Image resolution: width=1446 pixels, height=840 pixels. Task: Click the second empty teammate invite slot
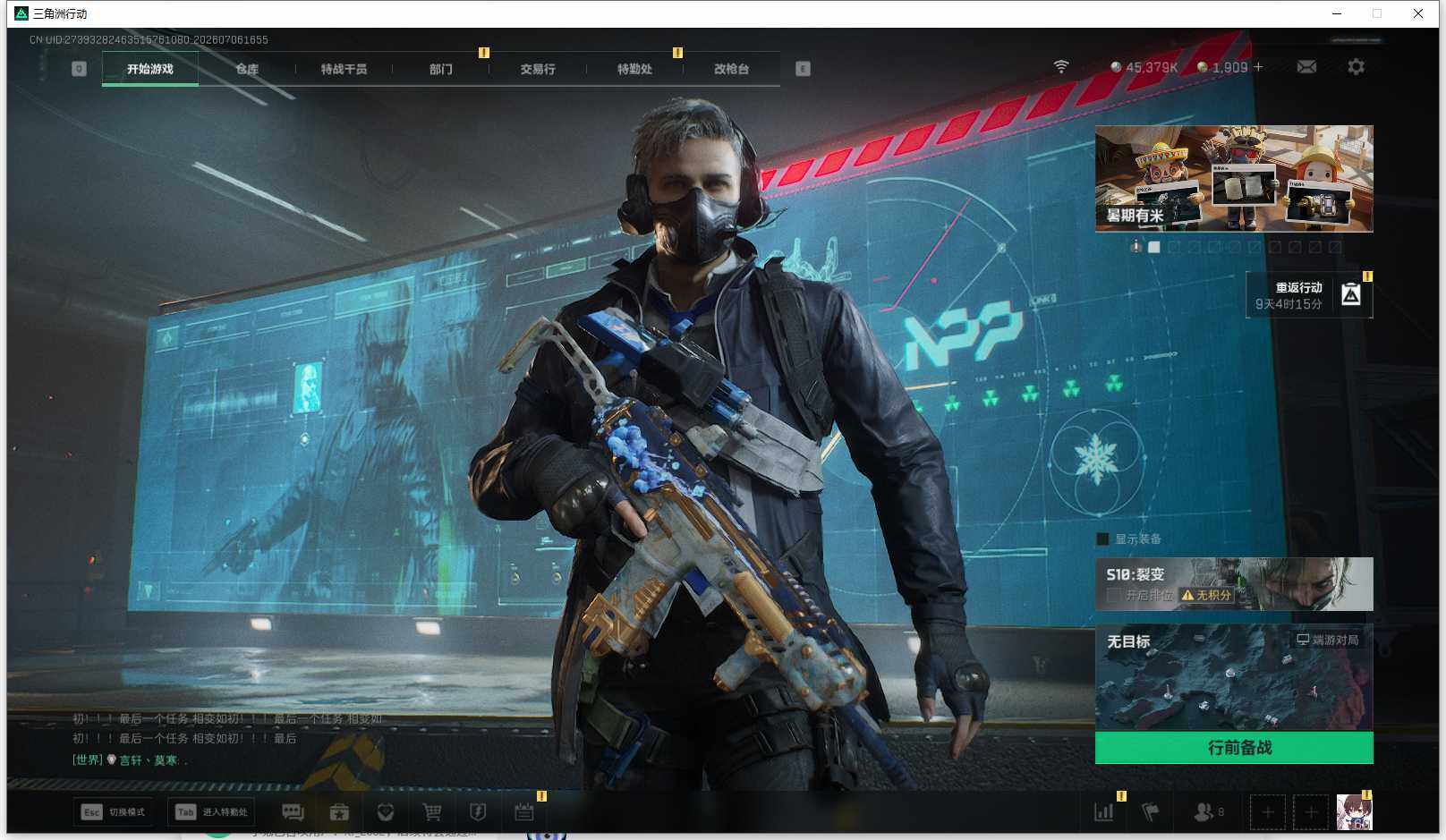pos(1311,812)
